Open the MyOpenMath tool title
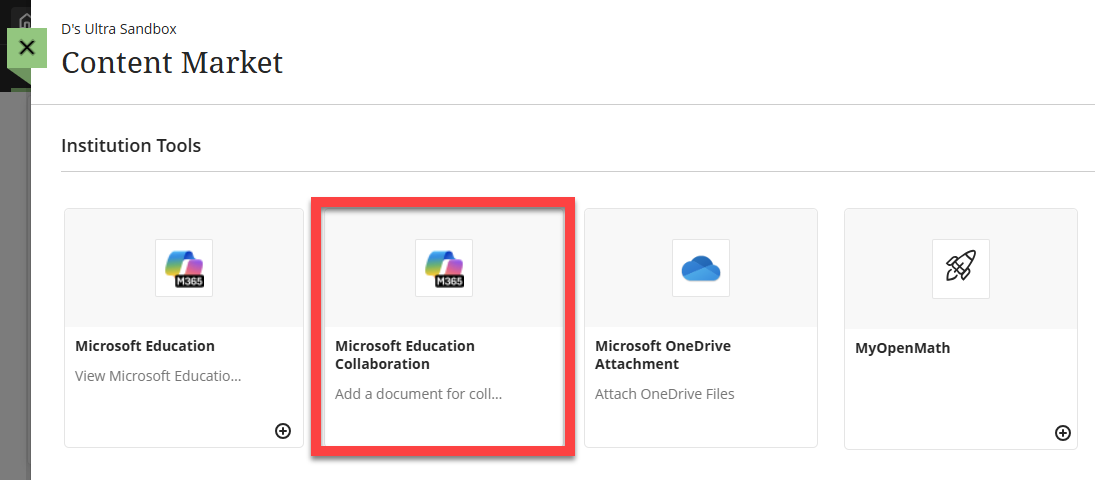The image size is (1095, 480). 902,348
